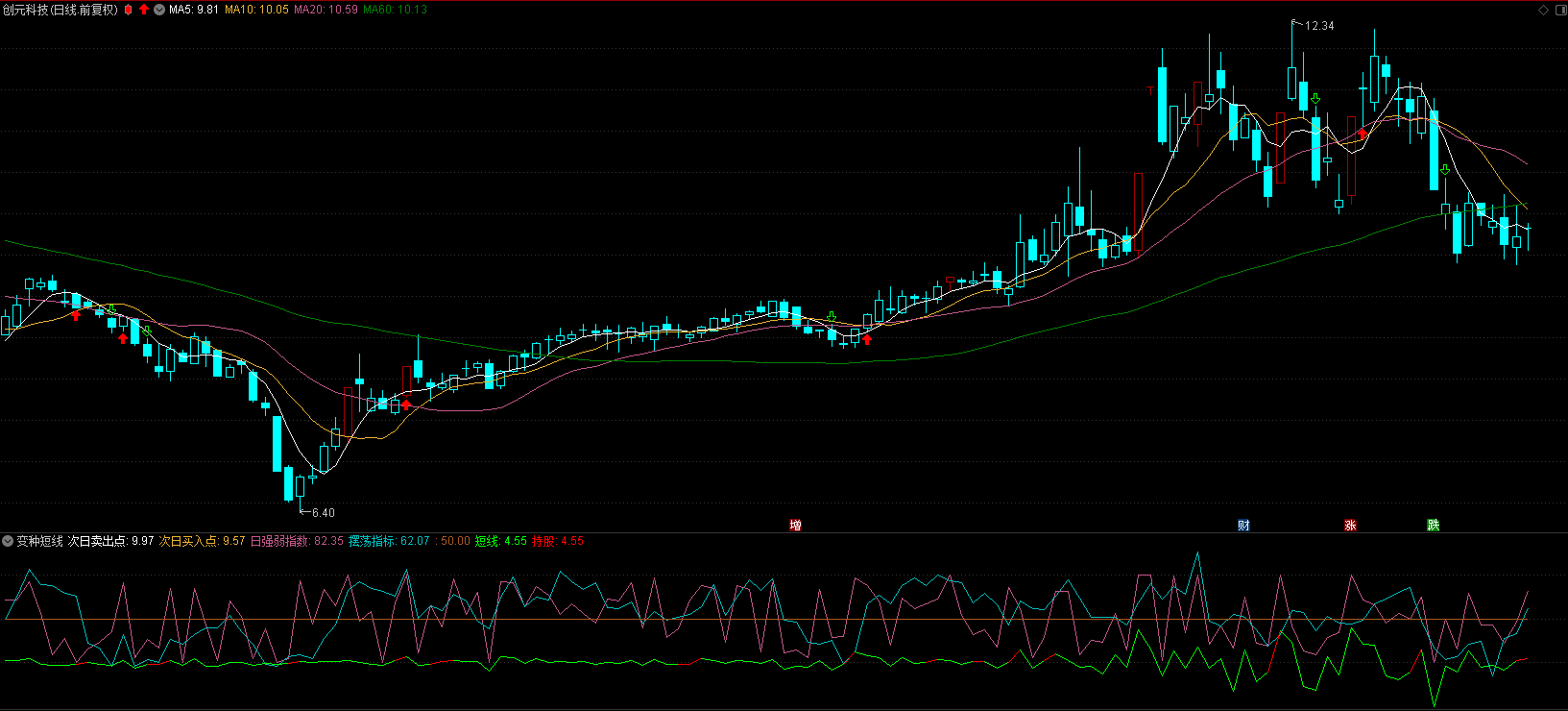Click the red T marker left of the tall candle

pos(1150,91)
